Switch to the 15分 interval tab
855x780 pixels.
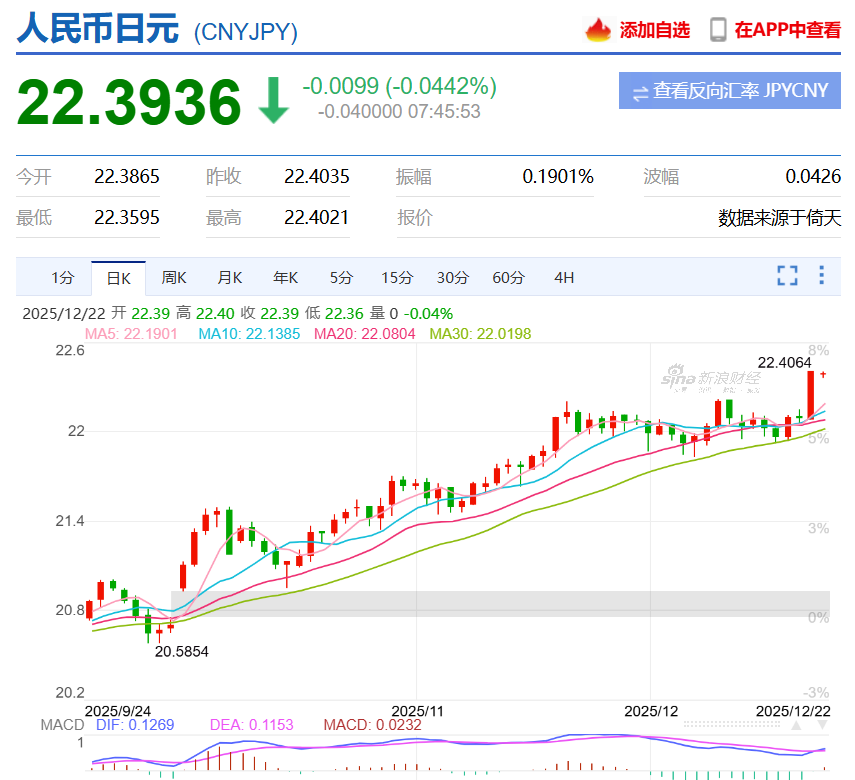[x=396, y=277]
